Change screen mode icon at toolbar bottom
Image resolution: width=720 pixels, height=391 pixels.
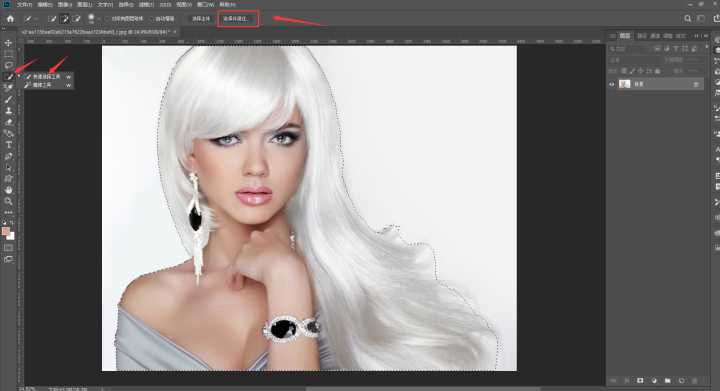[x=8, y=259]
